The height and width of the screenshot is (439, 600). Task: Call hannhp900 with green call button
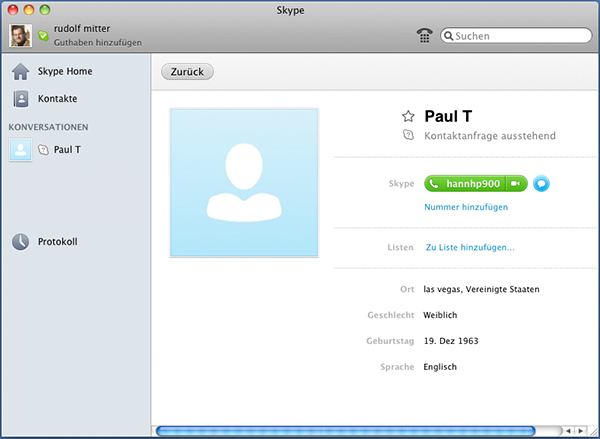465,184
